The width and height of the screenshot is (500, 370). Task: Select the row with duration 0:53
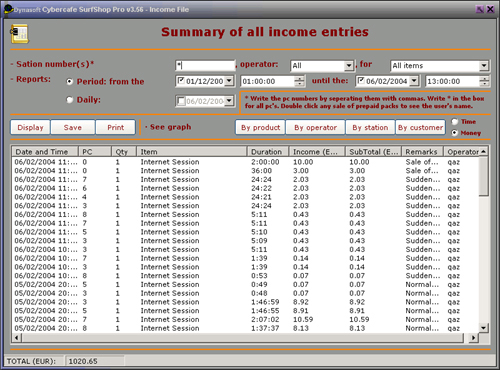245,276
